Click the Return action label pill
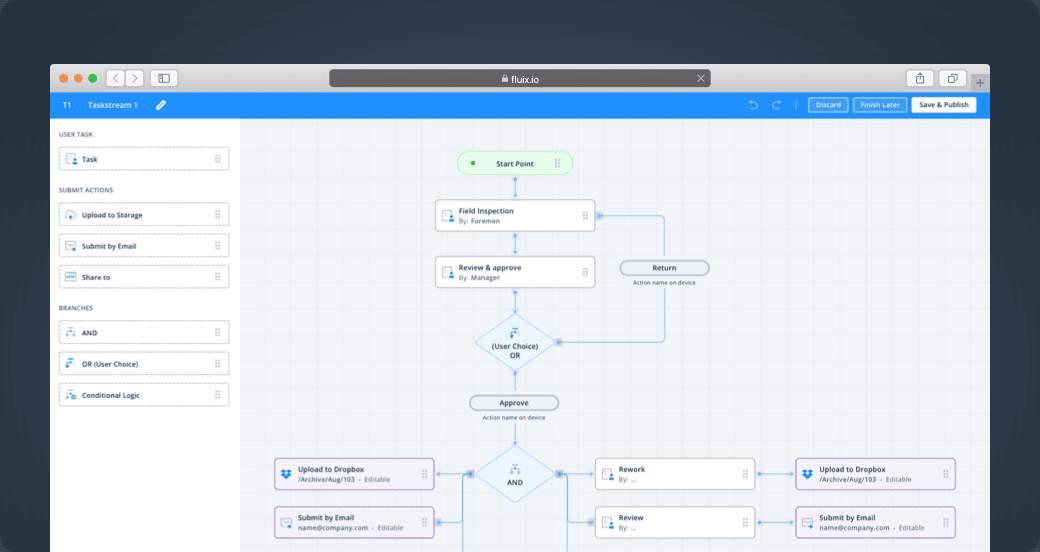The height and width of the screenshot is (552, 1040). click(664, 268)
